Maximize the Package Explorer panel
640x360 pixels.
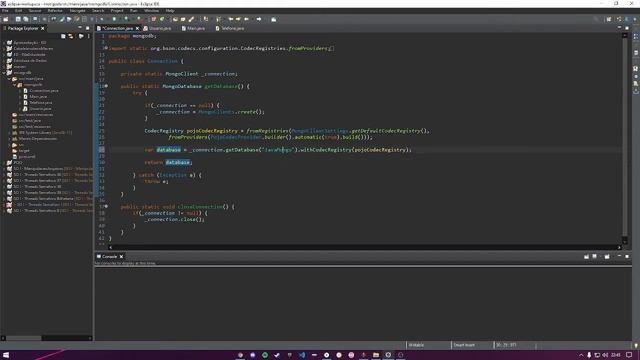click(87, 28)
